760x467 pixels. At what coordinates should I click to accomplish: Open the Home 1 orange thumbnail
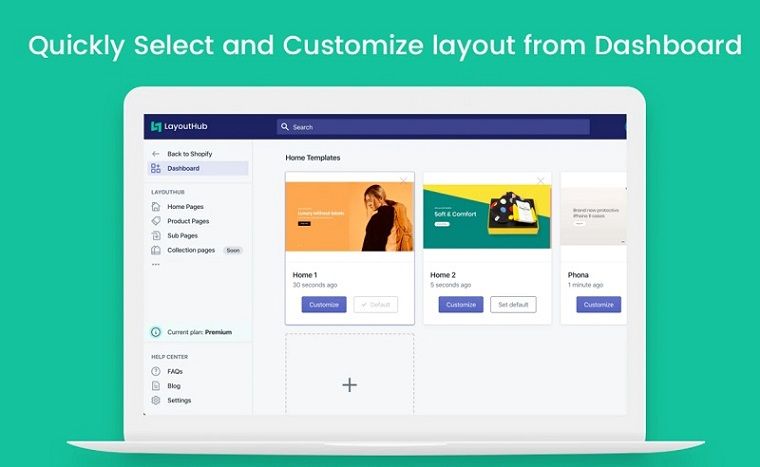coord(349,216)
